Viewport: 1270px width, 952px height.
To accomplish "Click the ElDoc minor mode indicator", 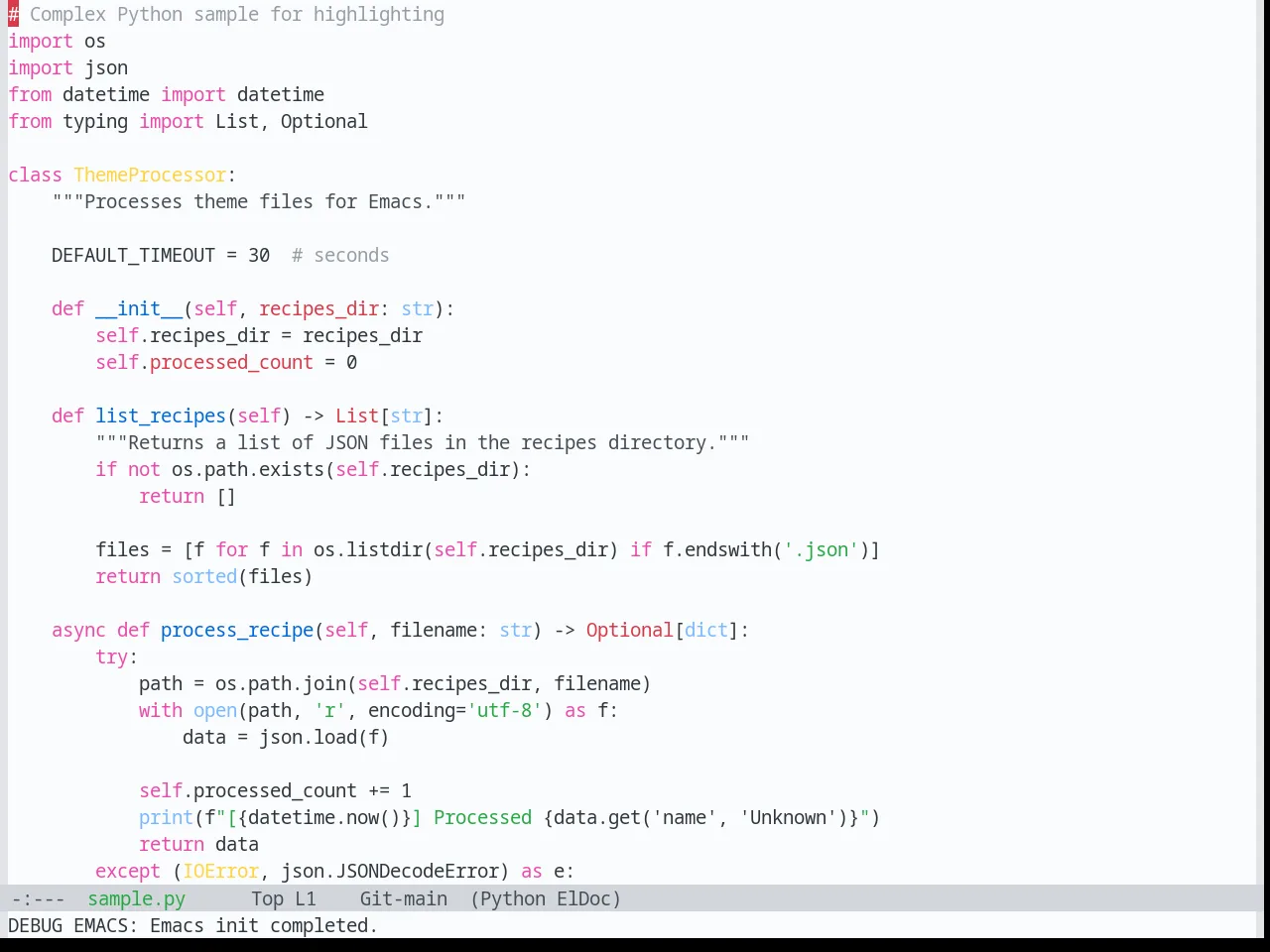I will (583, 898).
